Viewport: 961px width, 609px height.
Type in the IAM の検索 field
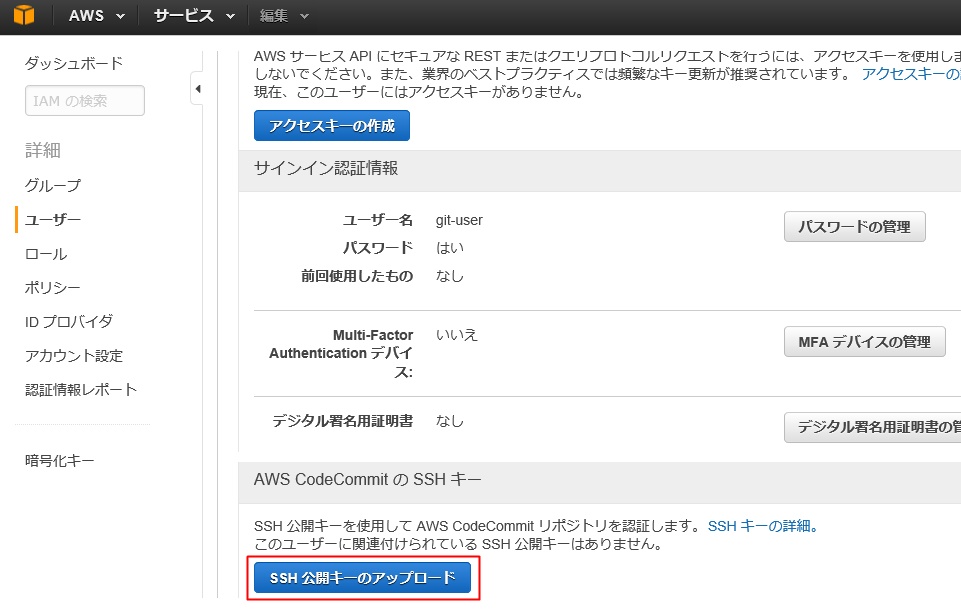[x=85, y=101]
